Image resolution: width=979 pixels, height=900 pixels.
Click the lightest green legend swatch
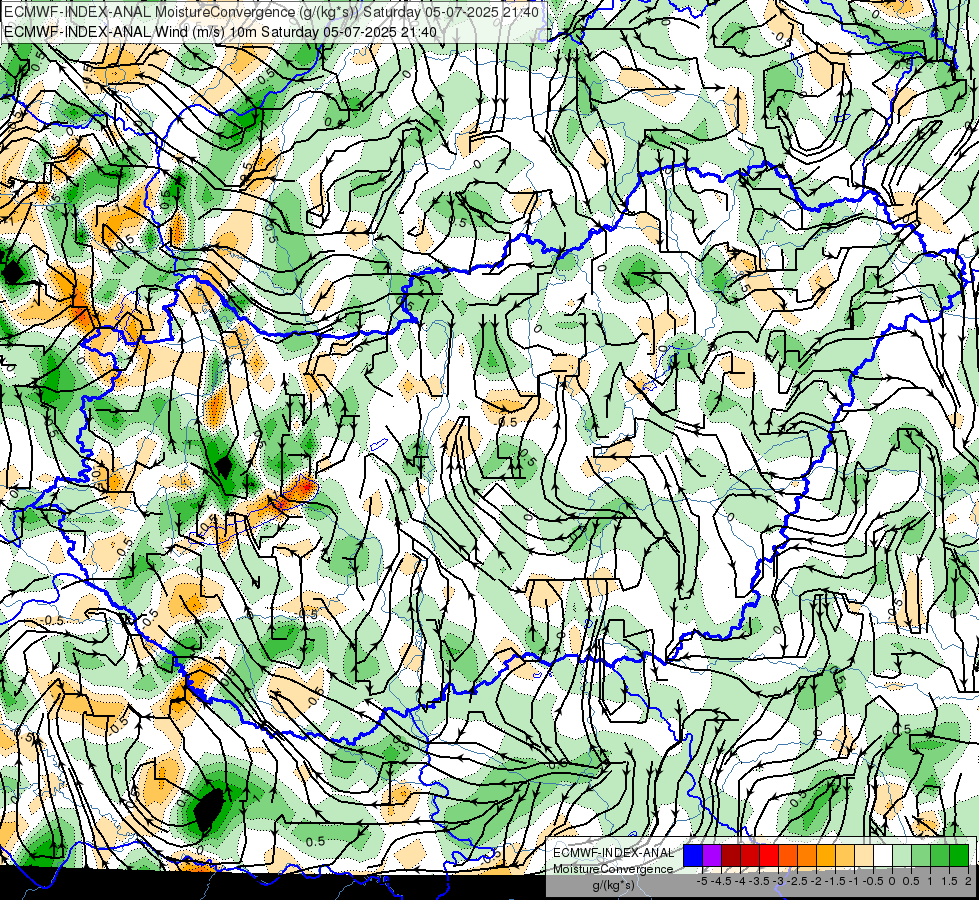[x=902, y=856]
